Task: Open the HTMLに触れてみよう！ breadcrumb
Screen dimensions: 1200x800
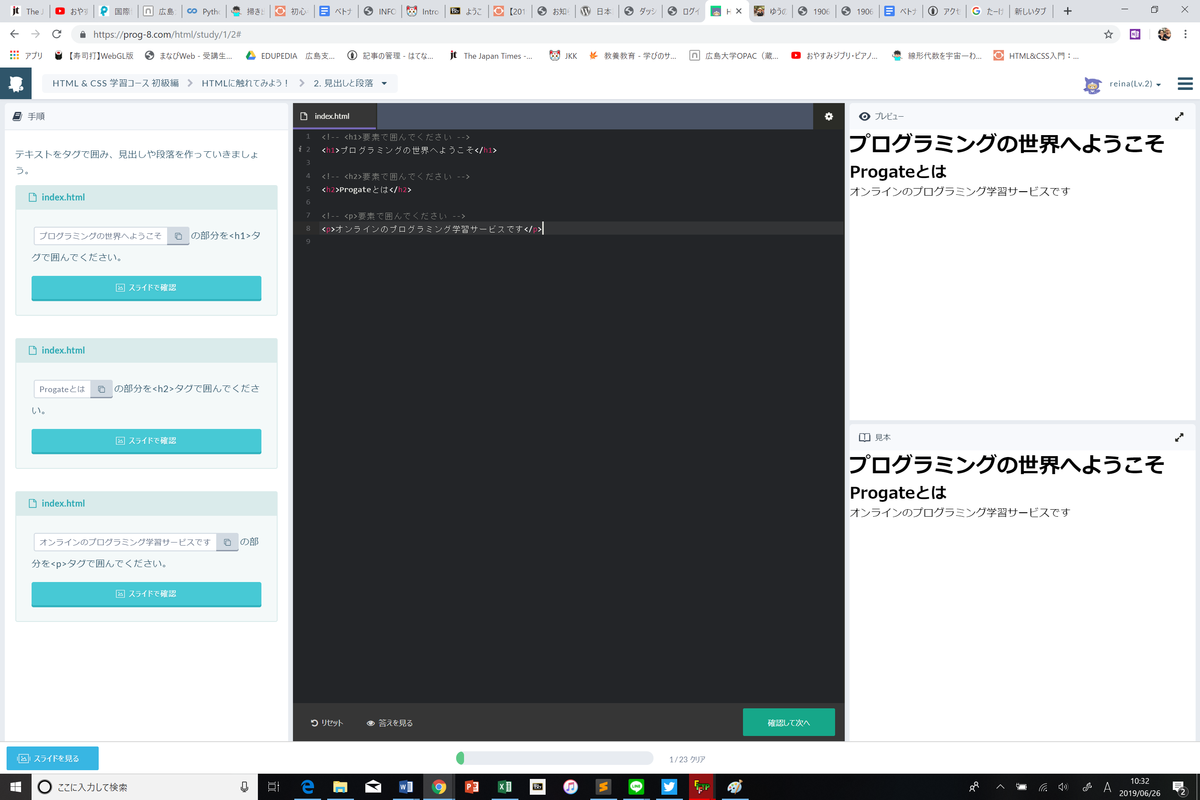Action: pos(245,83)
